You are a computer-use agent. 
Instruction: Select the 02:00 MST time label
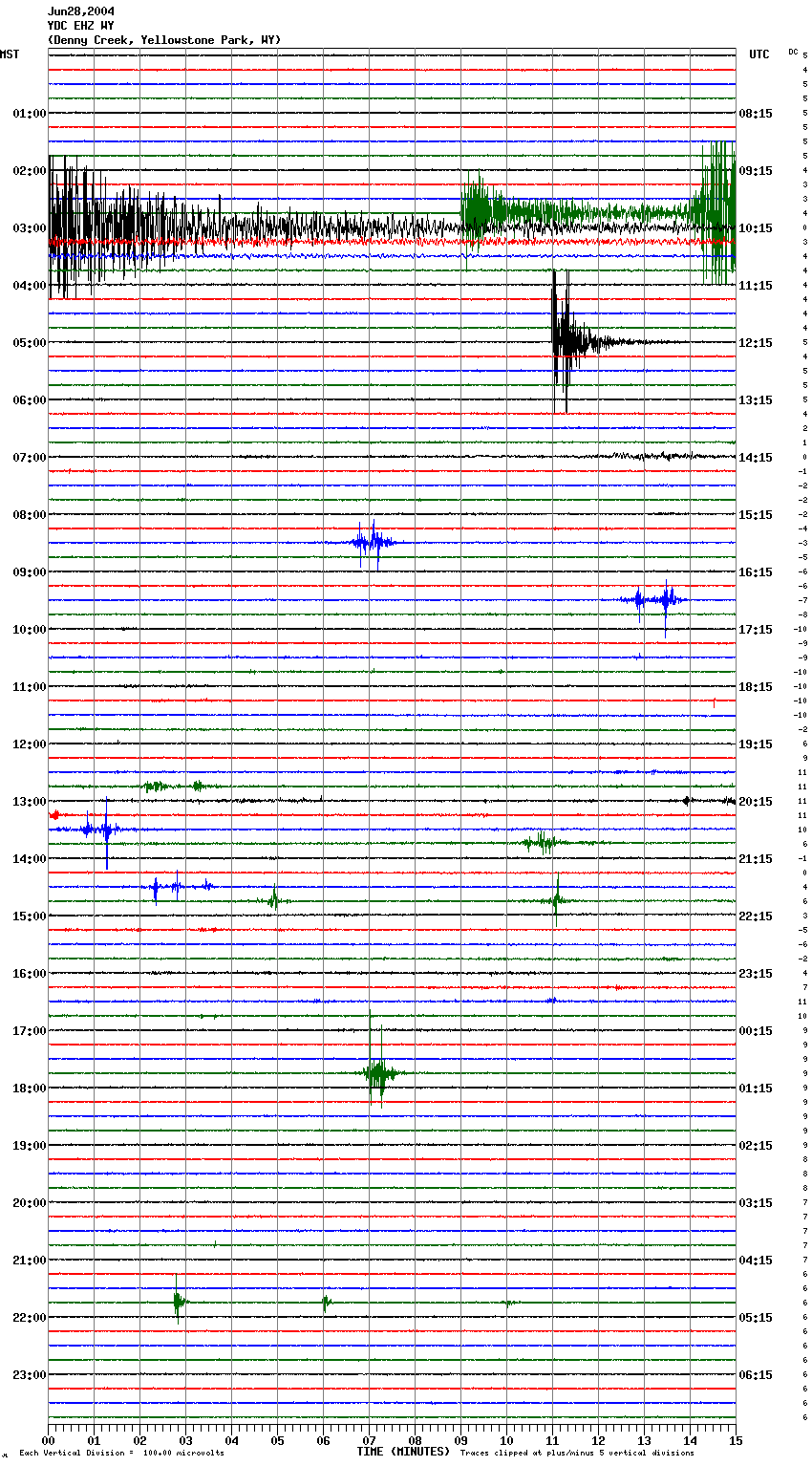[x=30, y=171]
